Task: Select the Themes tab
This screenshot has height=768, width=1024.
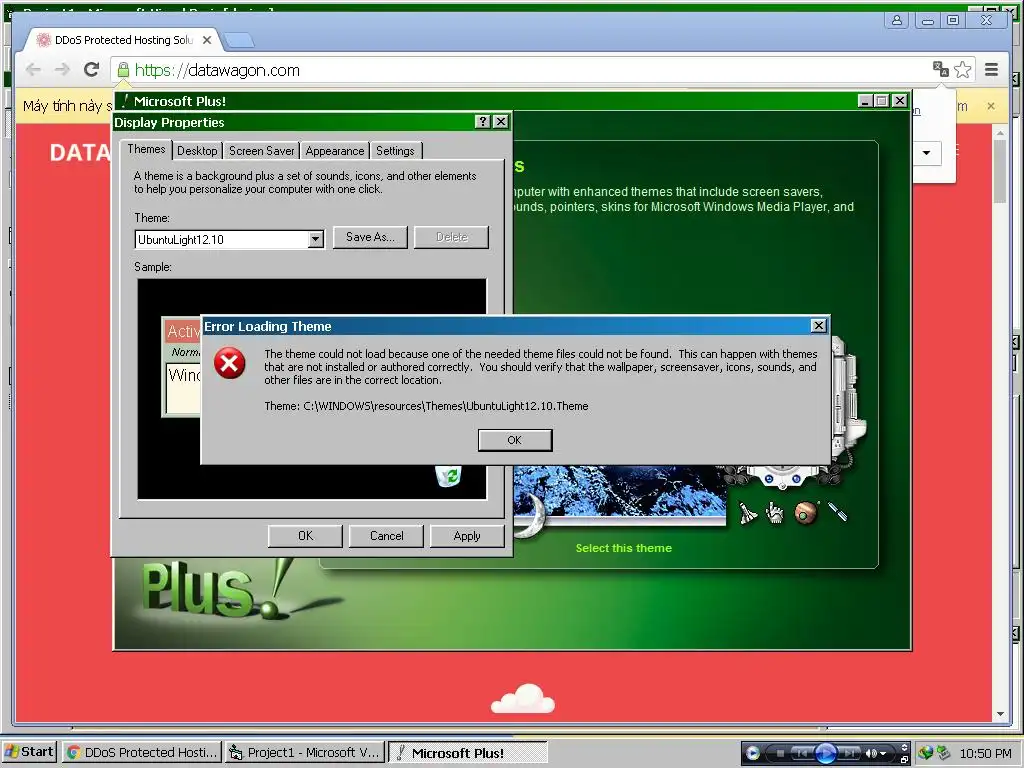Action: 146,150
